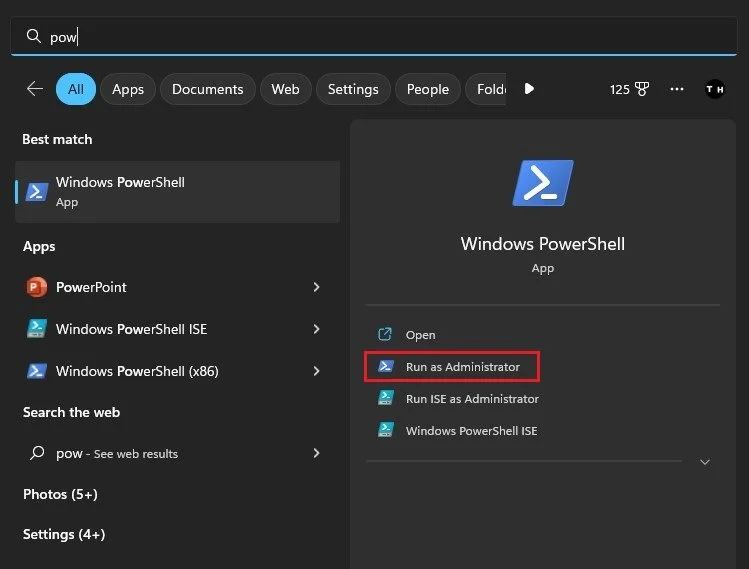Viewport: 749px width, 569px height.
Task: Show more filters with the play arrow
Action: coord(529,88)
